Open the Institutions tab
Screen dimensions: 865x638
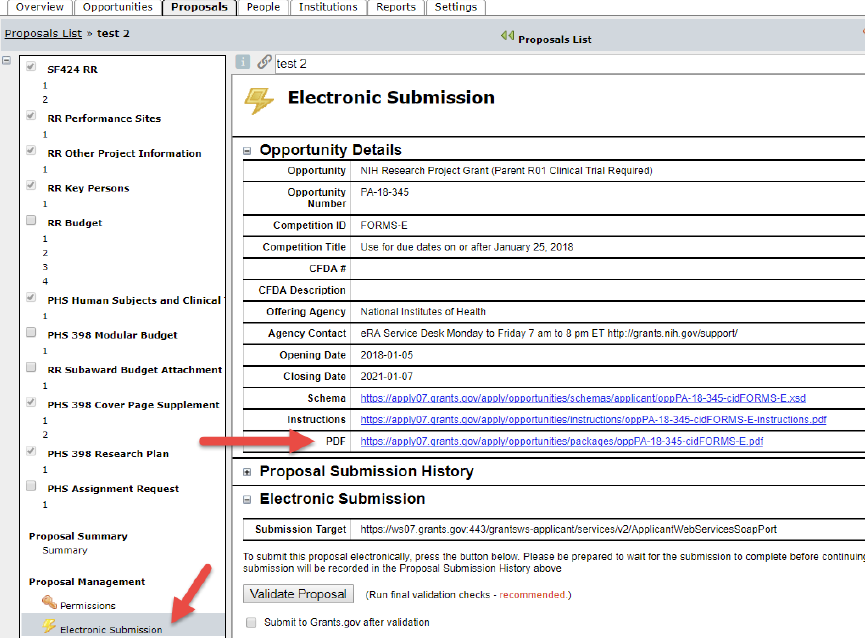[x=327, y=7]
